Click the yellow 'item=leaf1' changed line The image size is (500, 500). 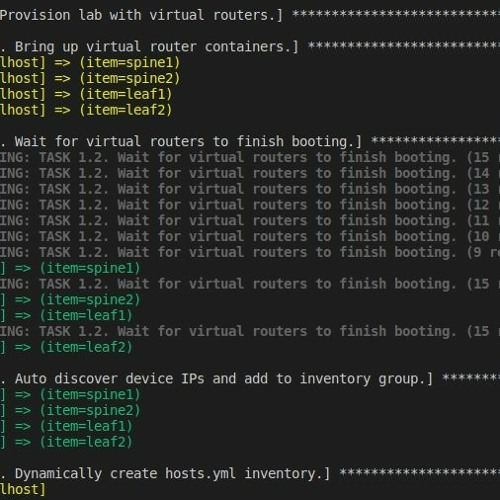[x=86, y=94]
